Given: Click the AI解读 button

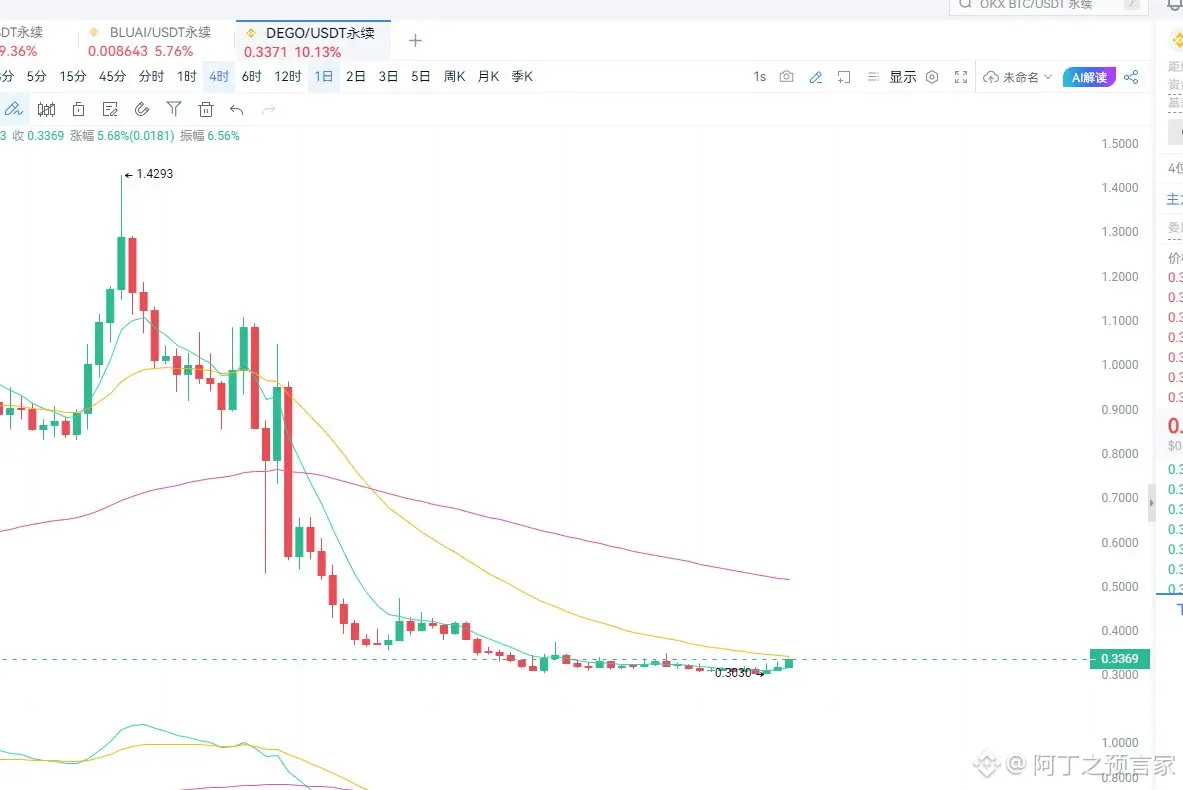Looking at the screenshot, I should pyautogui.click(x=1089, y=77).
